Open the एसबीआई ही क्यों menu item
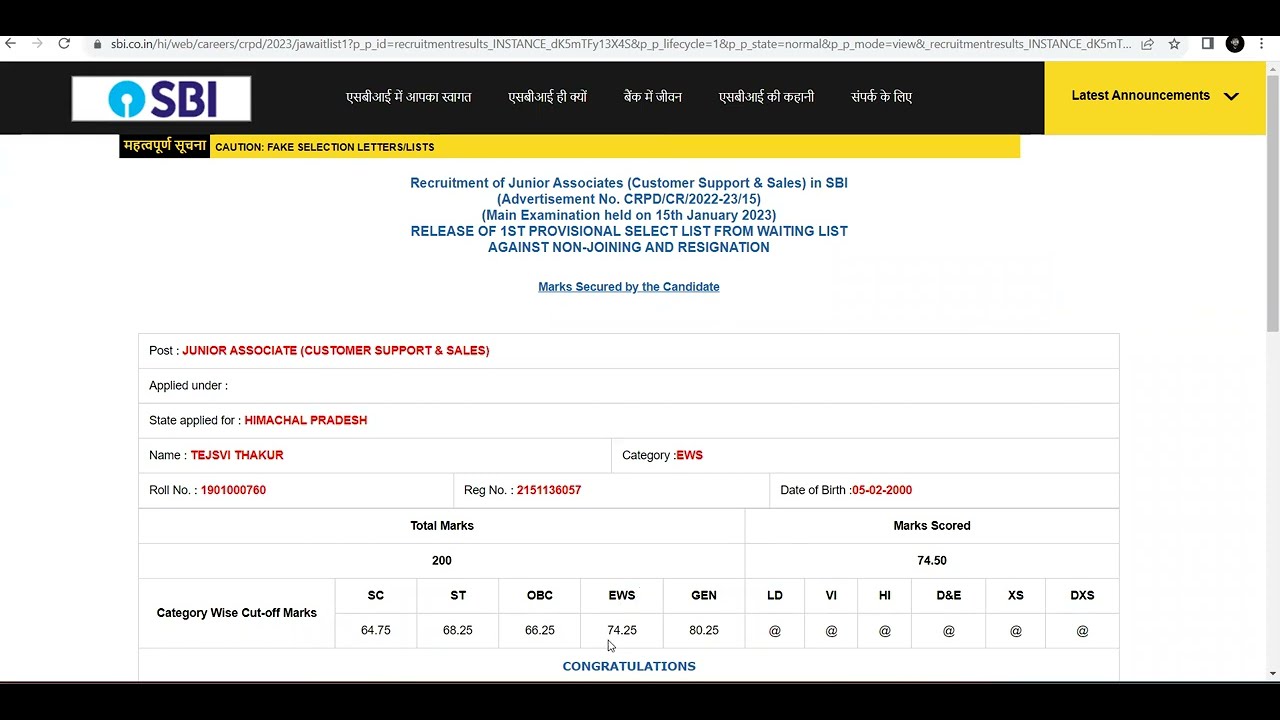The image size is (1280, 720). click(547, 97)
